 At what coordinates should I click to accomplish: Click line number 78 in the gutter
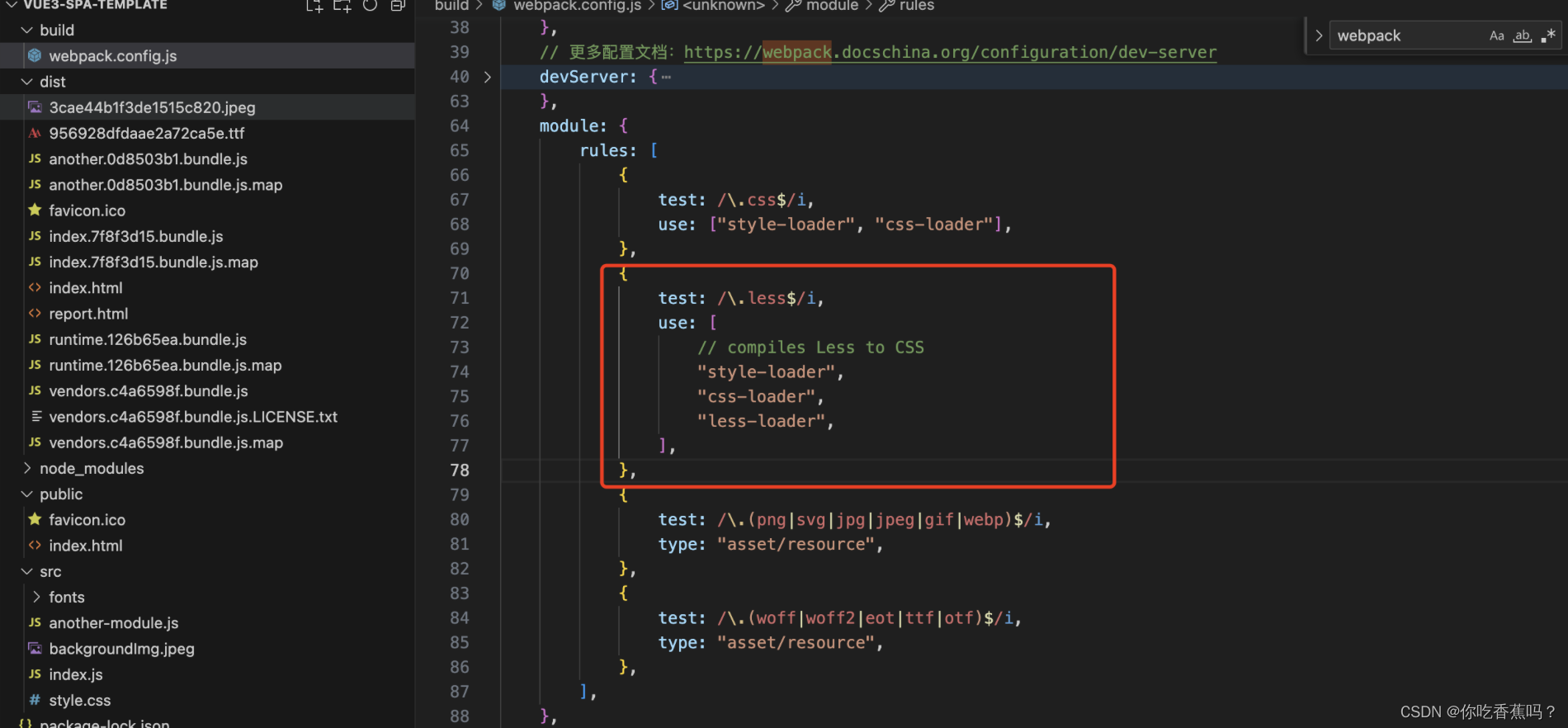coord(460,470)
